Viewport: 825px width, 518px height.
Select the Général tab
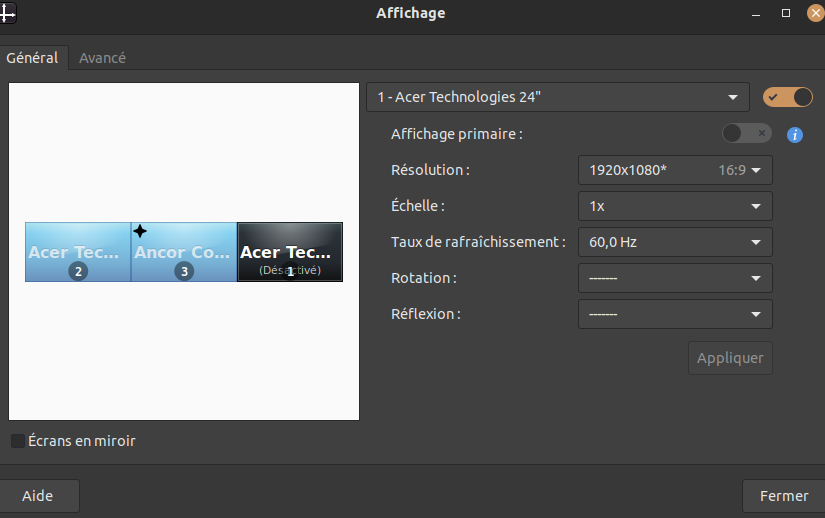[33, 58]
